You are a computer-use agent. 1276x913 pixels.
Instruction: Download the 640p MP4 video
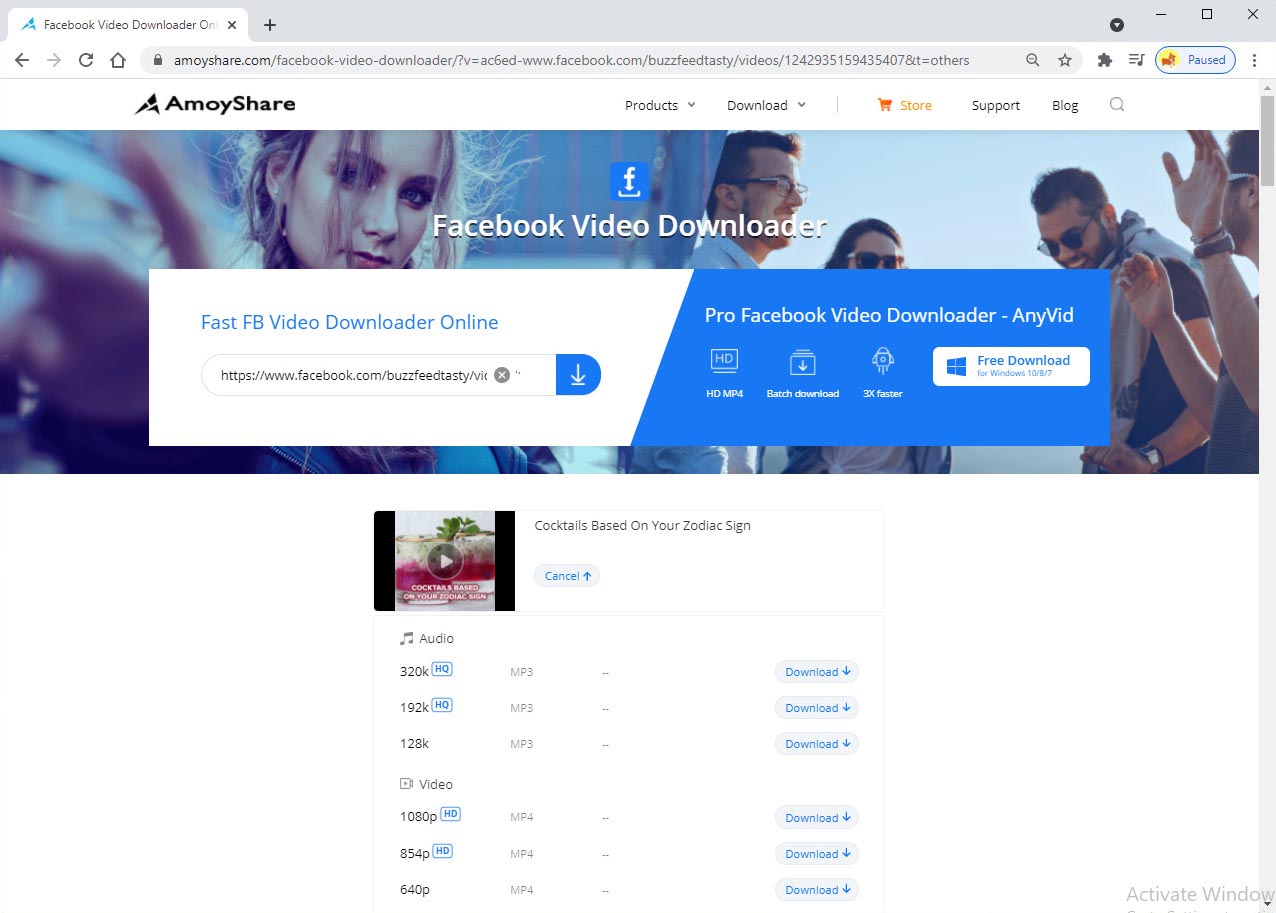click(x=817, y=890)
